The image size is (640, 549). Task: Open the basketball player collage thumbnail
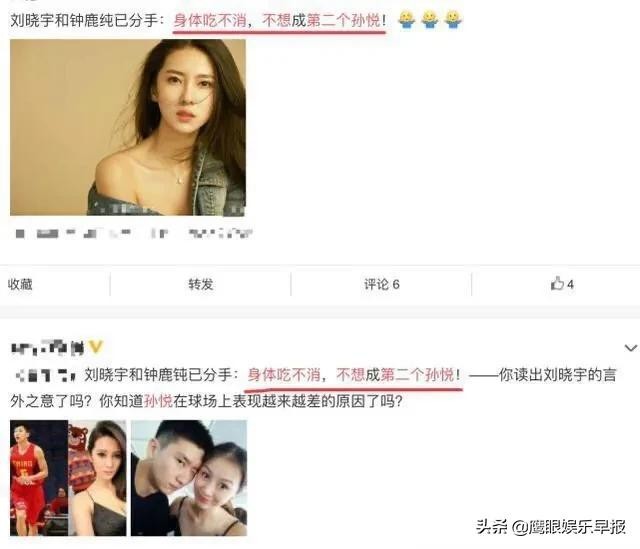click(68, 478)
